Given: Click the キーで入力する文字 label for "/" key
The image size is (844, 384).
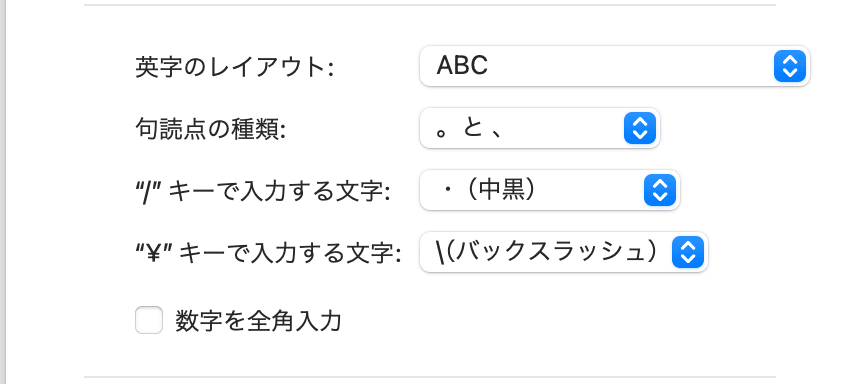Looking at the screenshot, I should pos(279,192).
